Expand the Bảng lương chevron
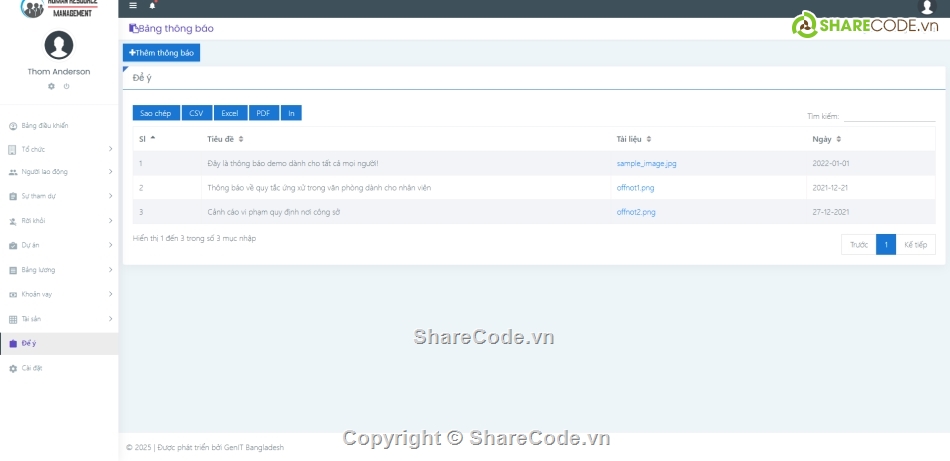The height and width of the screenshot is (461, 950). tap(110, 270)
